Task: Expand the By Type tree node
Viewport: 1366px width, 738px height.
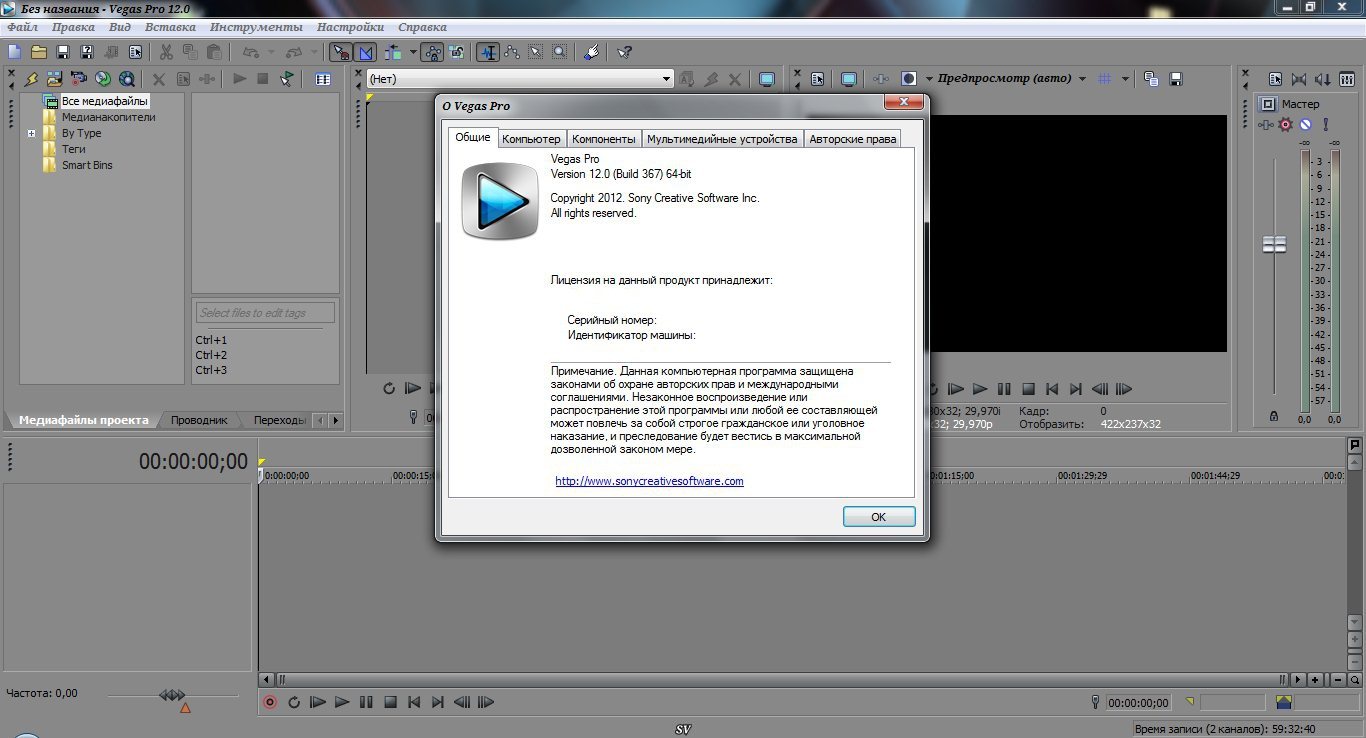Action: click(31, 133)
